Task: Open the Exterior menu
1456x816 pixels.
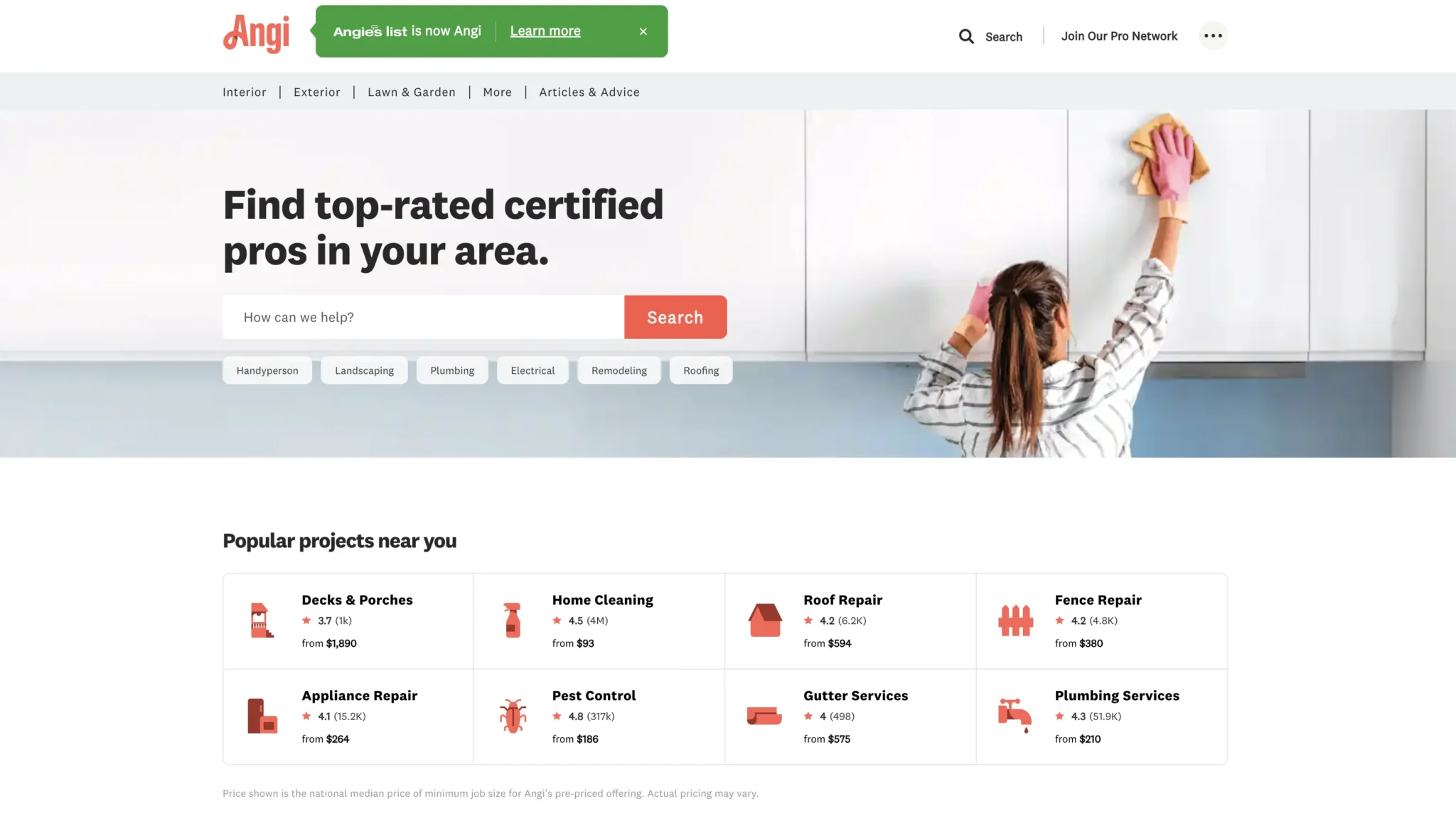Action: click(x=317, y=92)
